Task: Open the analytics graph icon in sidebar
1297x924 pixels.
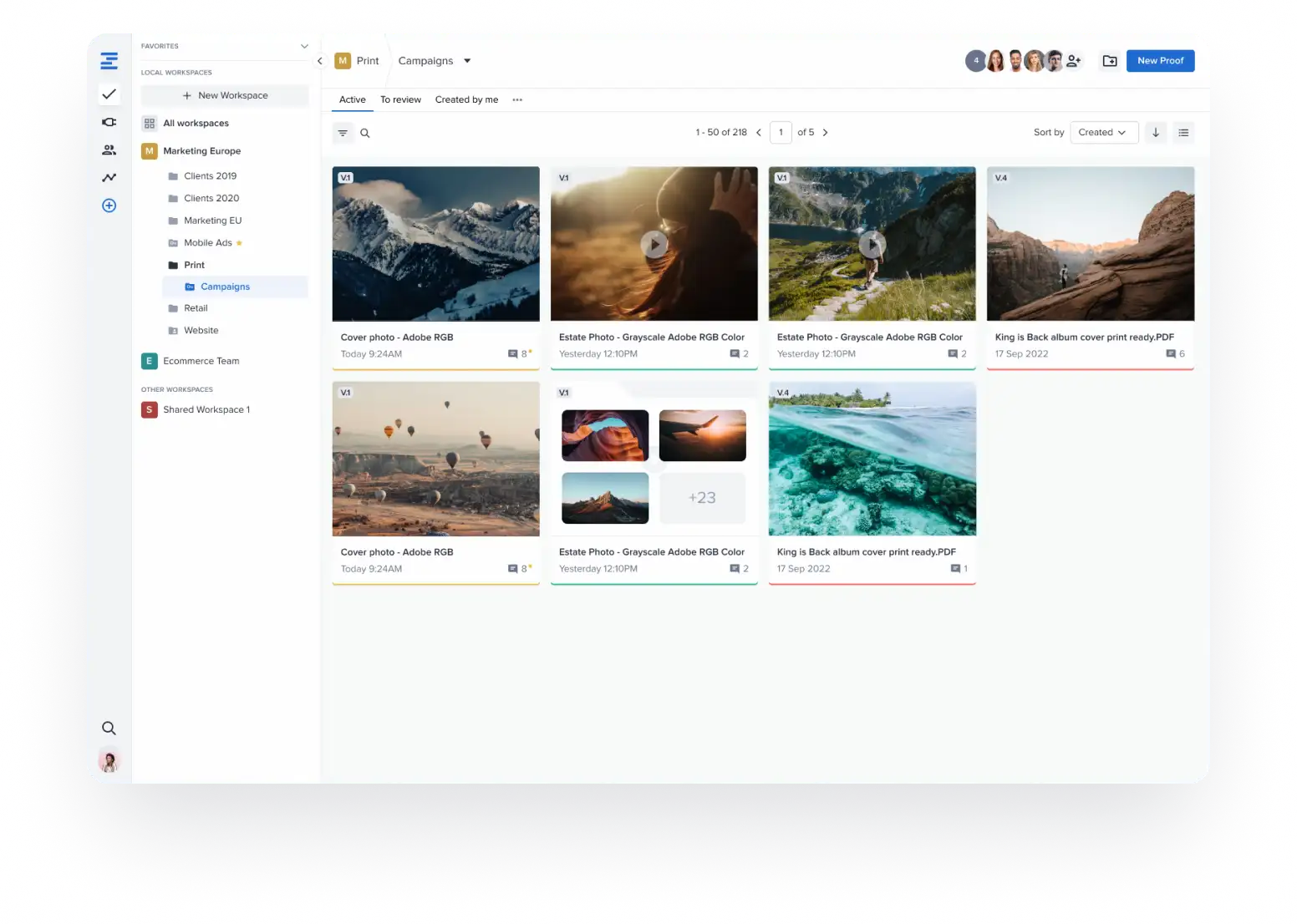Action: click(109, 178)
